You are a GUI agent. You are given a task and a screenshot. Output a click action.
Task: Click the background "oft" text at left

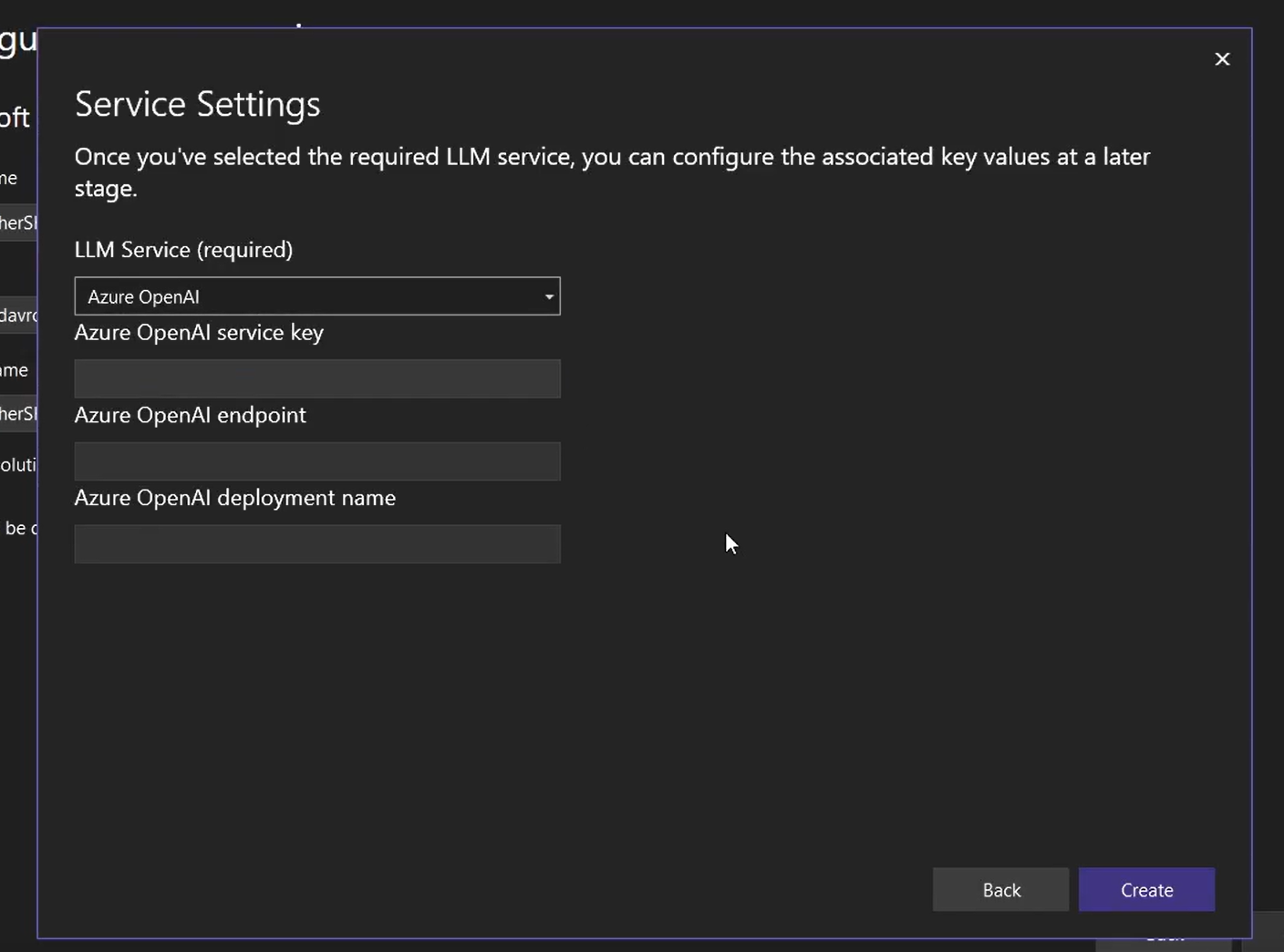pos(15,118)
